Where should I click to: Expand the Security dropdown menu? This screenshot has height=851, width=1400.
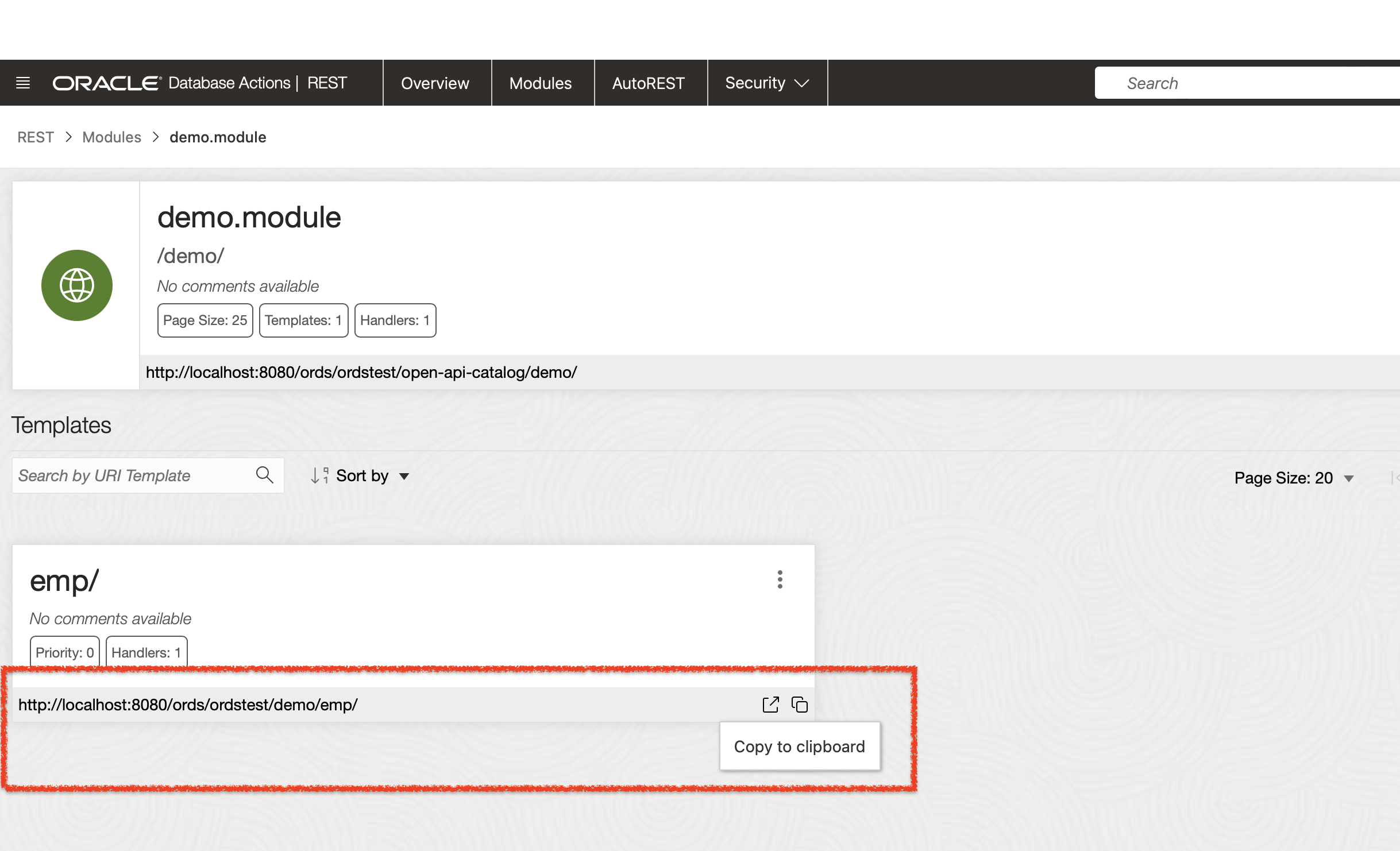(x=767, y=83)
